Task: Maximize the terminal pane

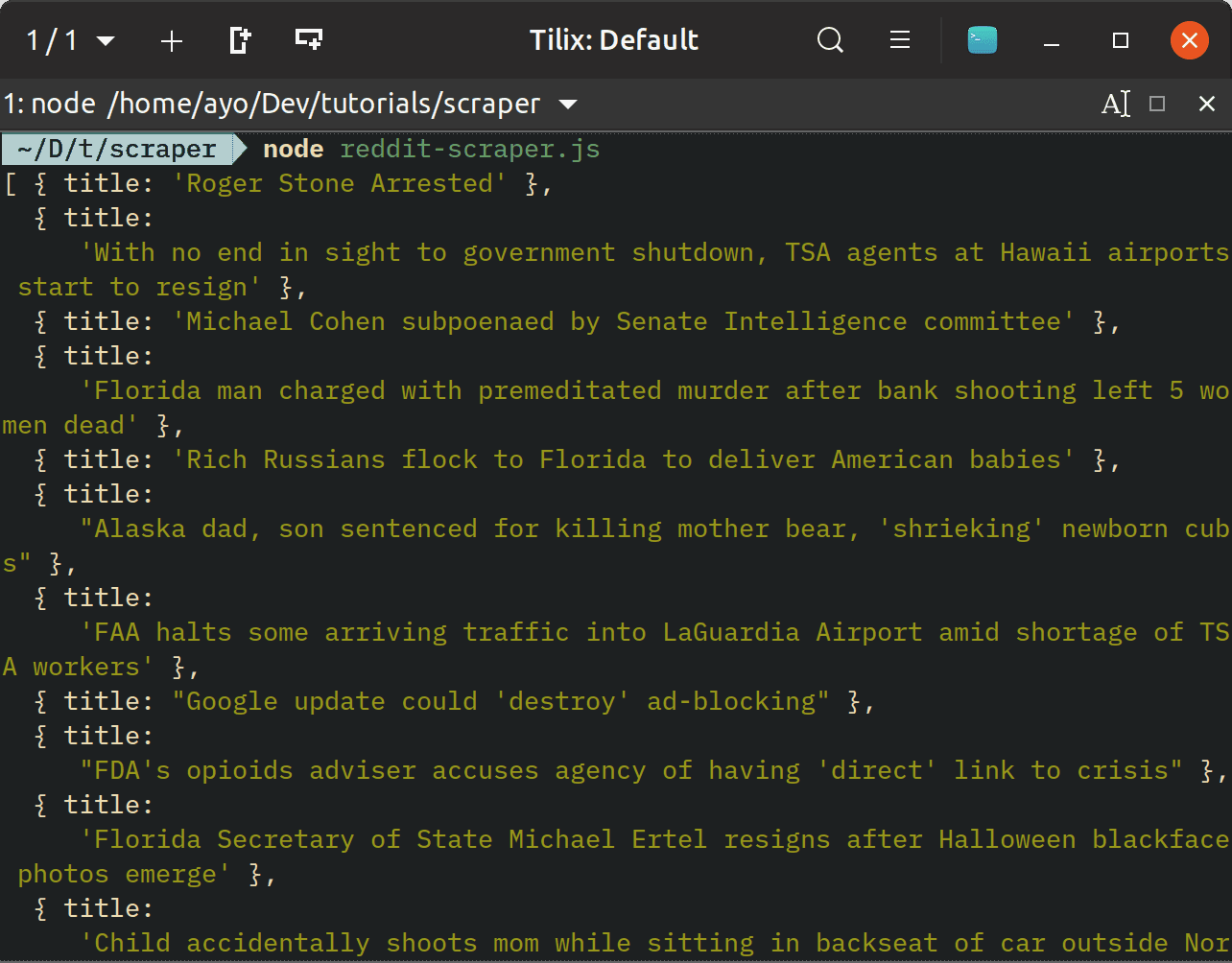Action: [x=1157, y=104]
